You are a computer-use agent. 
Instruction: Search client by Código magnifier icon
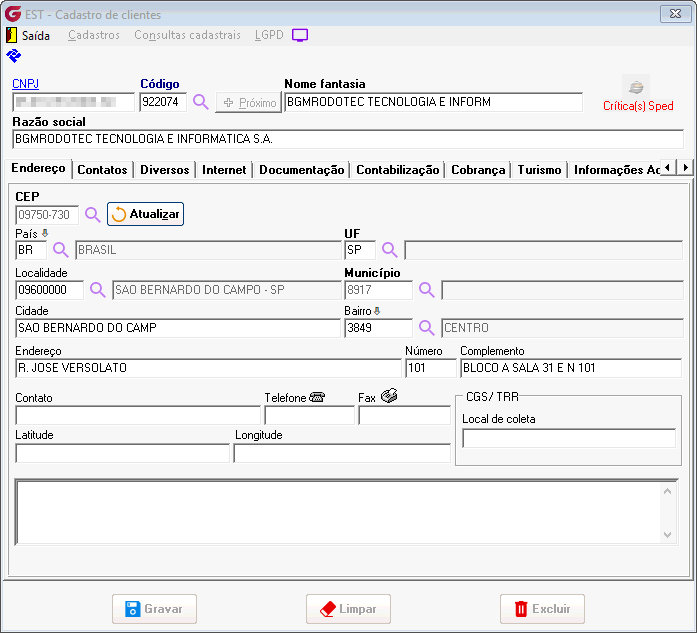coord(200,102)
